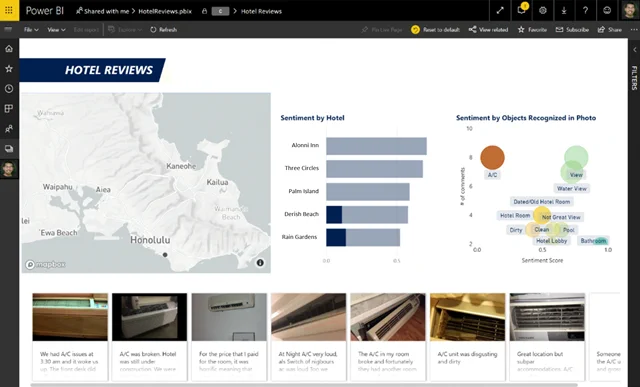Click the horizontal scrollbar under reviews
The width and height of the screenshot is (640, 387).
coord(304,385)
